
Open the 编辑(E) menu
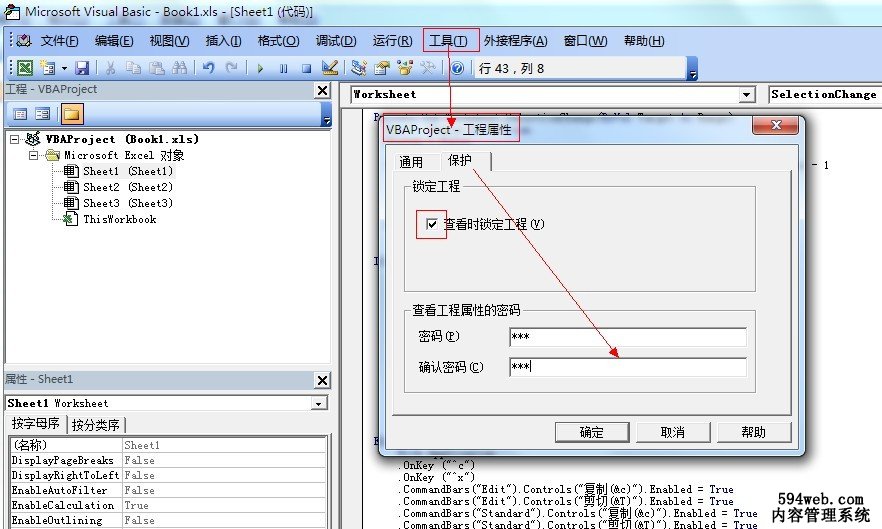[x=114, y=41]
